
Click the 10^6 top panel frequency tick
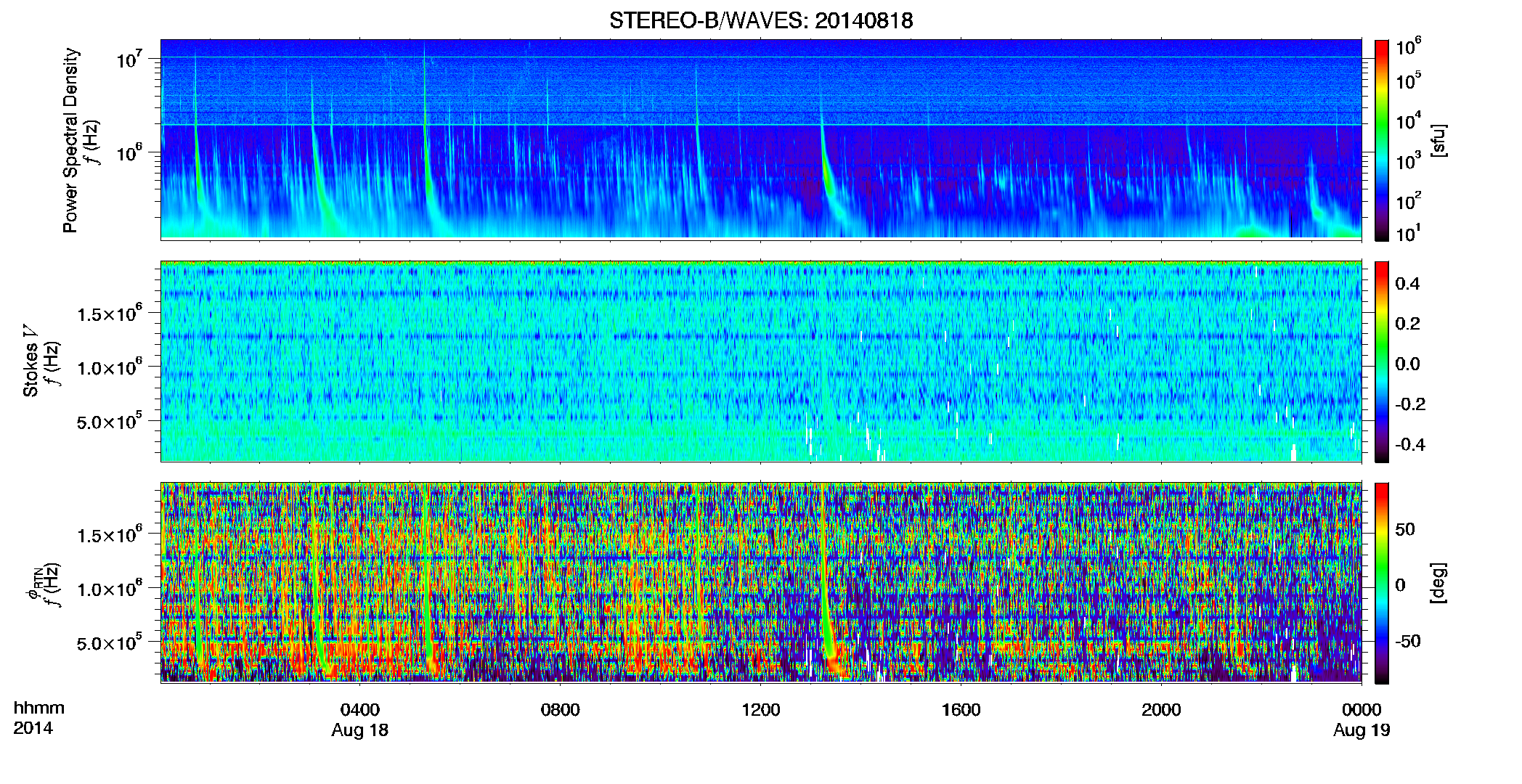129,152
